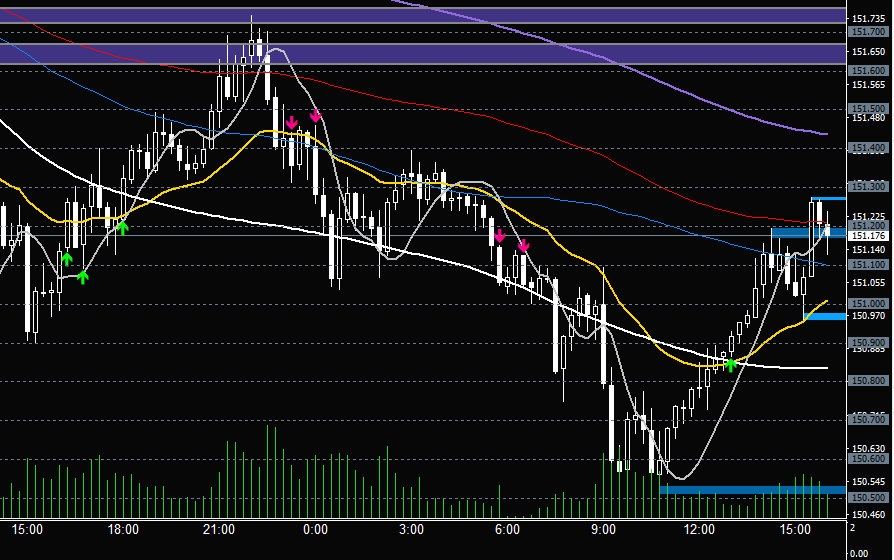
Task: Select the 12:00 time axis label
Action: (699, 530)
